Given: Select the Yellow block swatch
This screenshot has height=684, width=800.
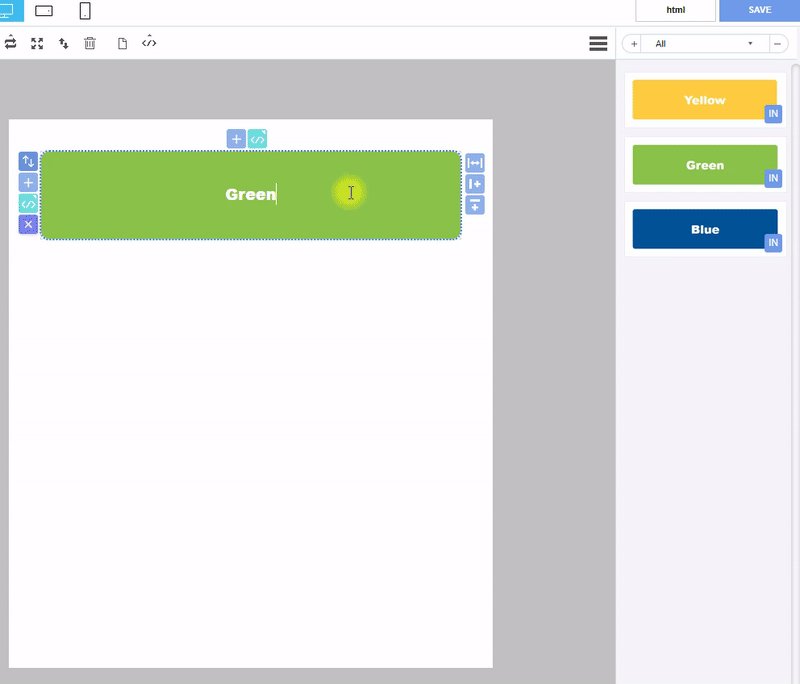Looking at the screenshot, I should pos(704,100).
